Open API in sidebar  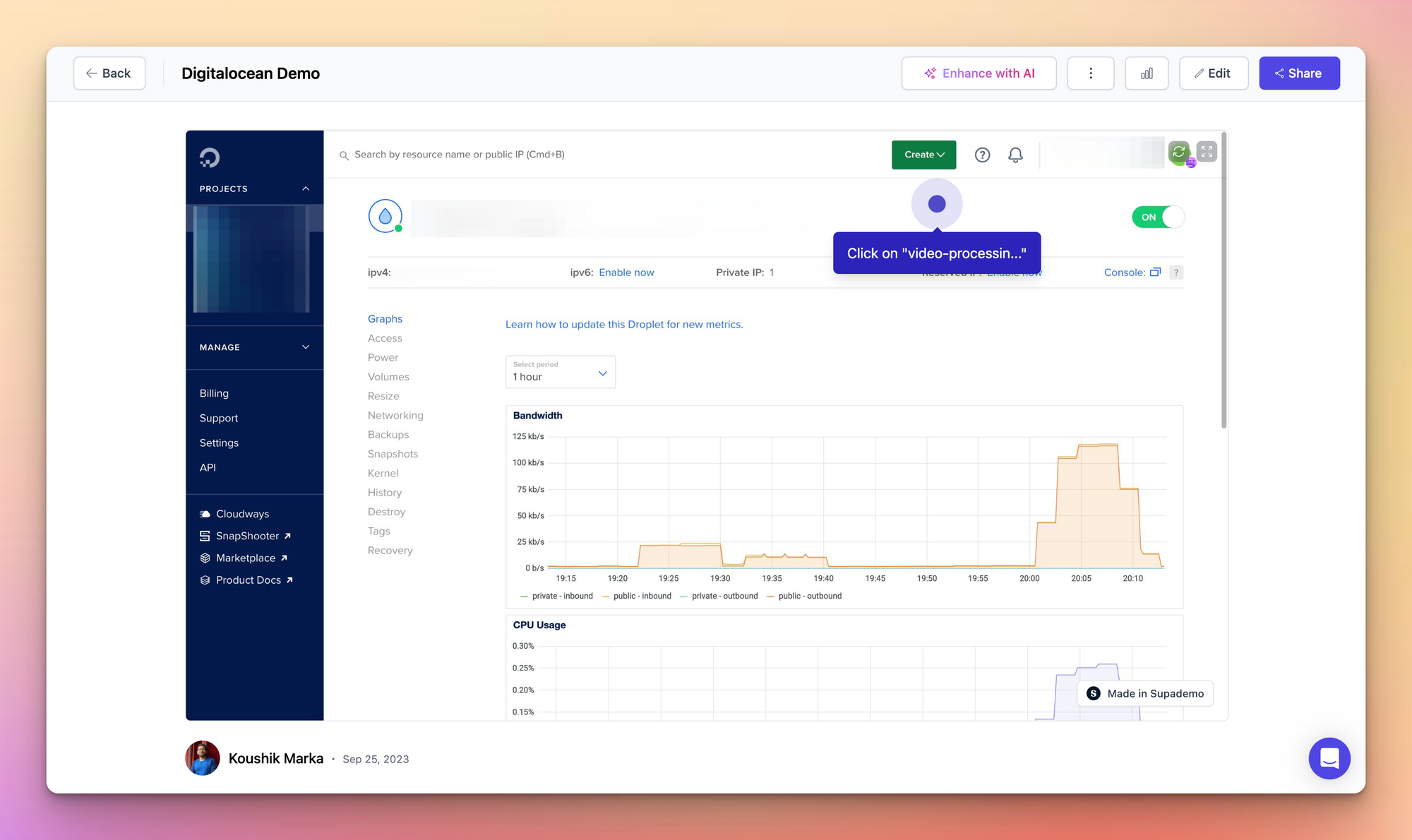(208, 467)
